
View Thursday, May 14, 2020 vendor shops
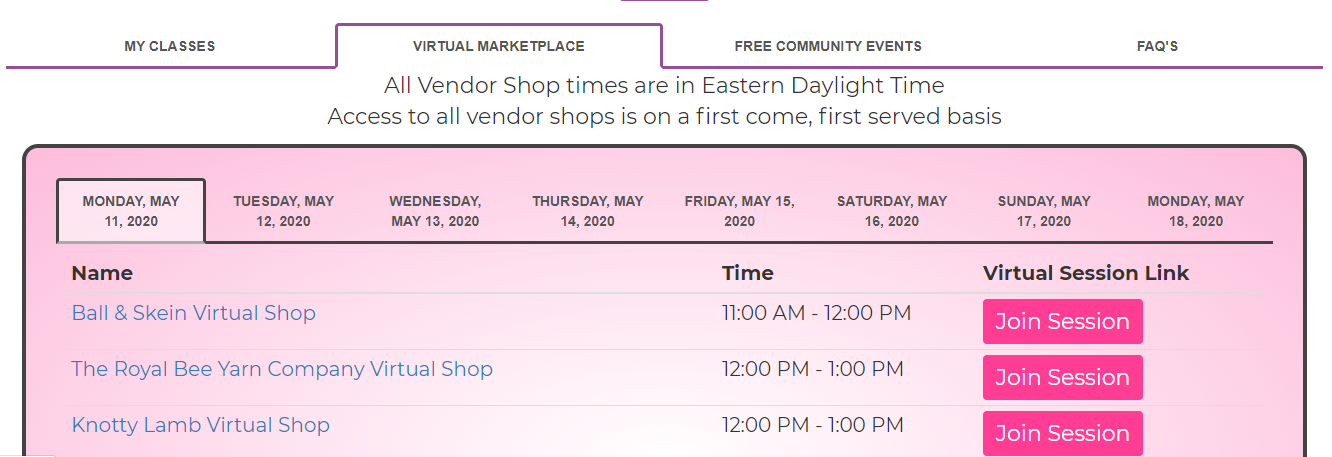click(x=587, y=211)
